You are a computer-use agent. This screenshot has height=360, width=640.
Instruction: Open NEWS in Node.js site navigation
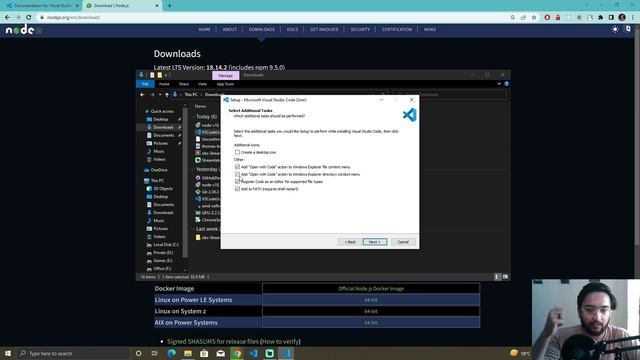coord(430,29)
